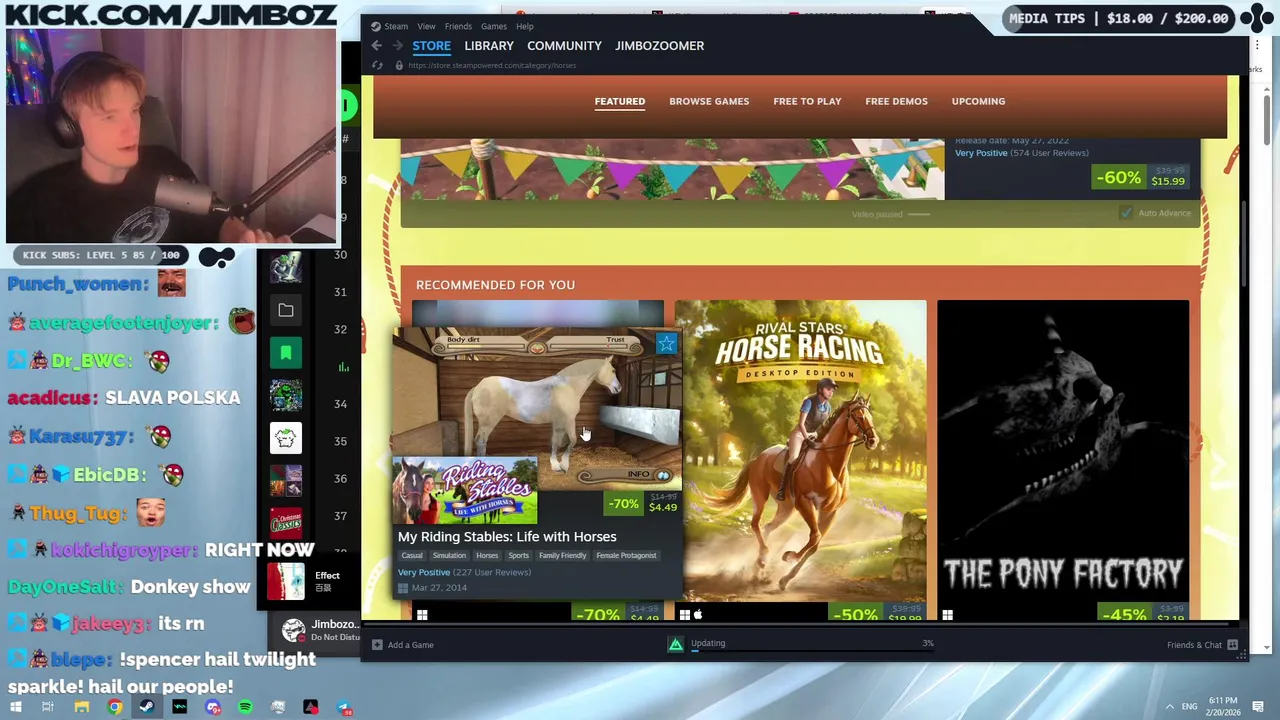1280x720 pixels.
Task: Open My Riding Stables: Life with Horses title
Action: [x=507, y=537]
